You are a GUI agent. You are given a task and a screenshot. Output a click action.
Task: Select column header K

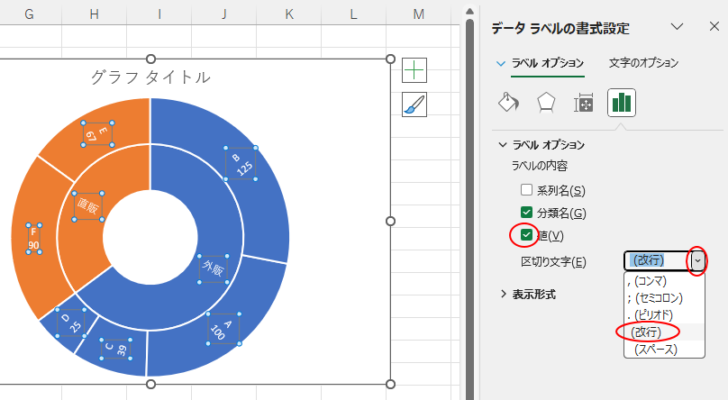(x=289, y=13)
